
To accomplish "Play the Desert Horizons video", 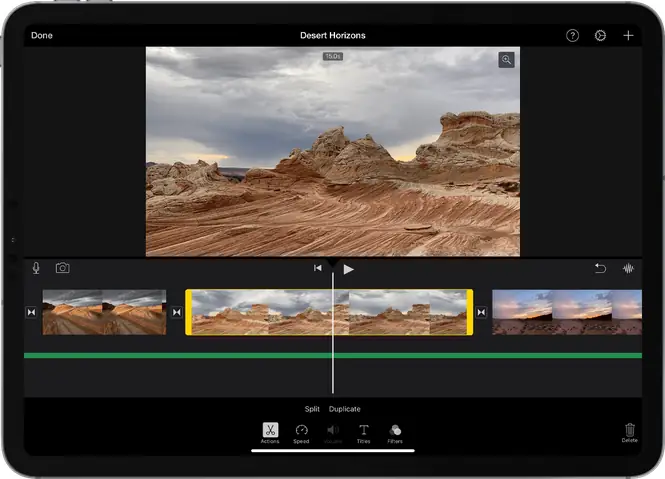I will point(348,269).
